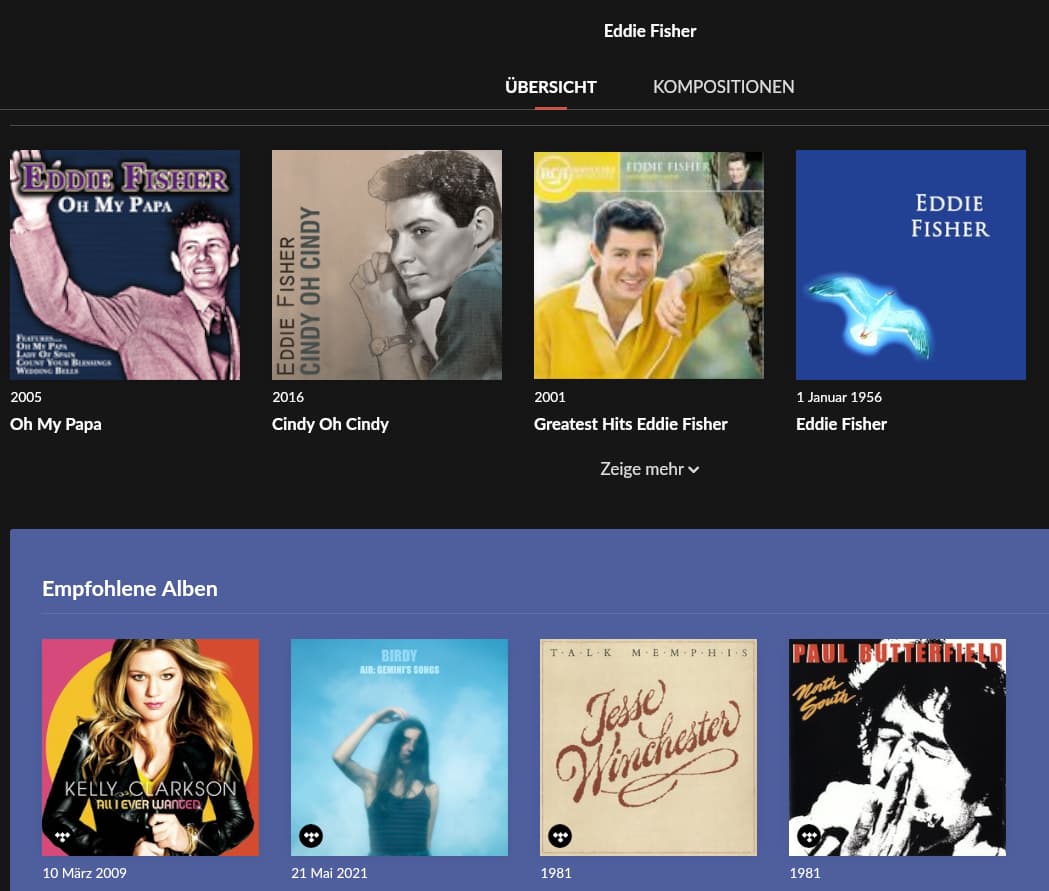This screenshot has width=1049, height=891.
Task: Open the Birdy album cover
Action: pos(399,747)
